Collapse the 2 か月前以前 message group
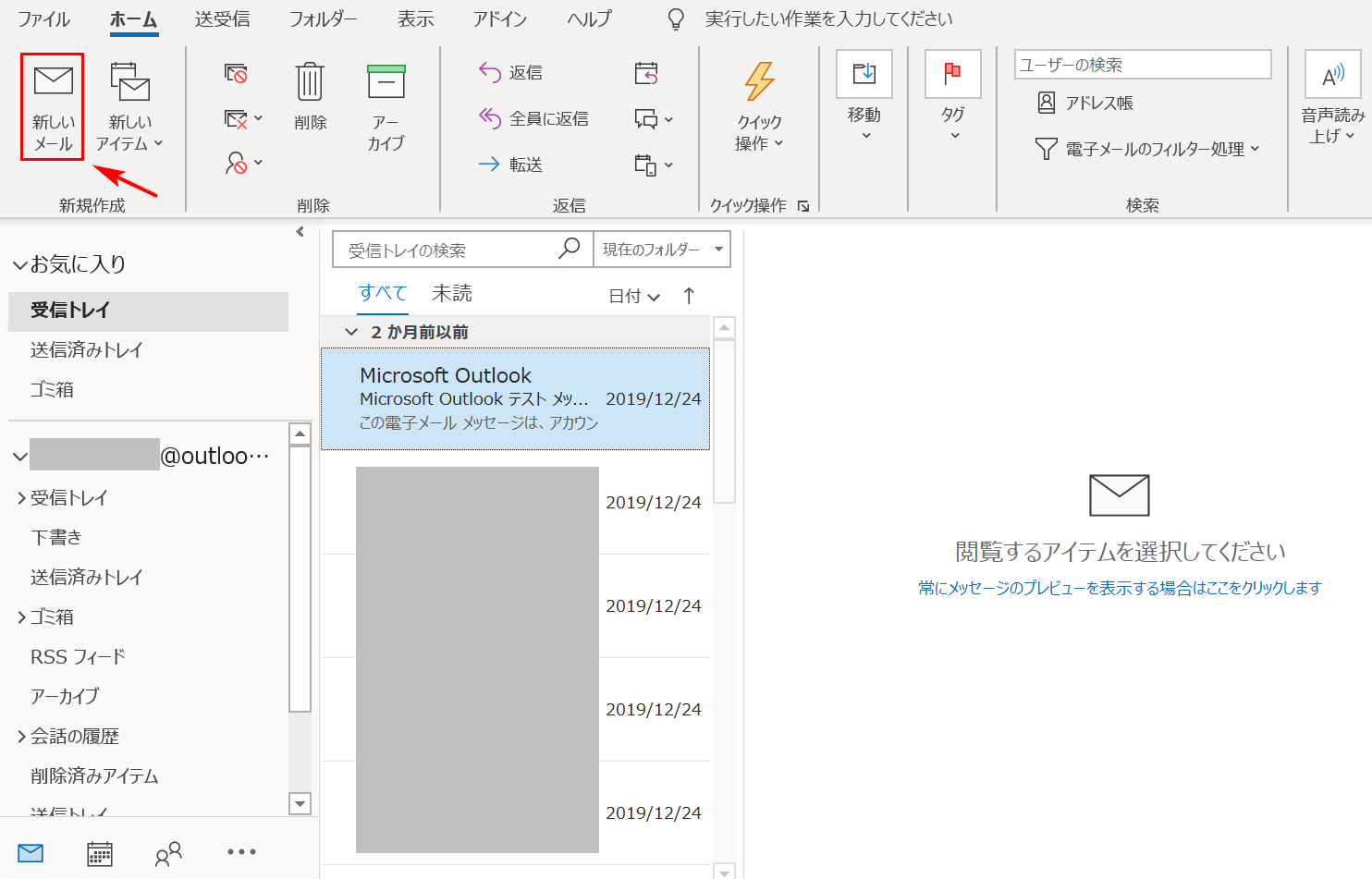1372x879 pixels. [x=351, y=332]
